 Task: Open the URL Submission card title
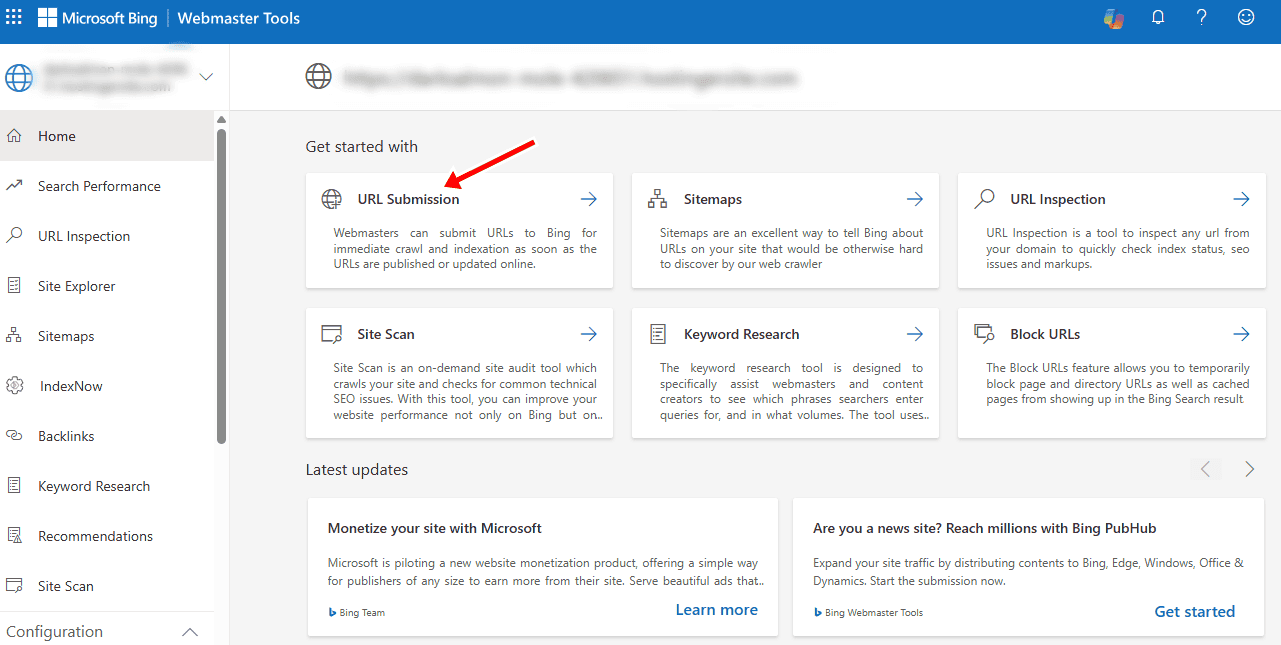(x=408, y=199)
